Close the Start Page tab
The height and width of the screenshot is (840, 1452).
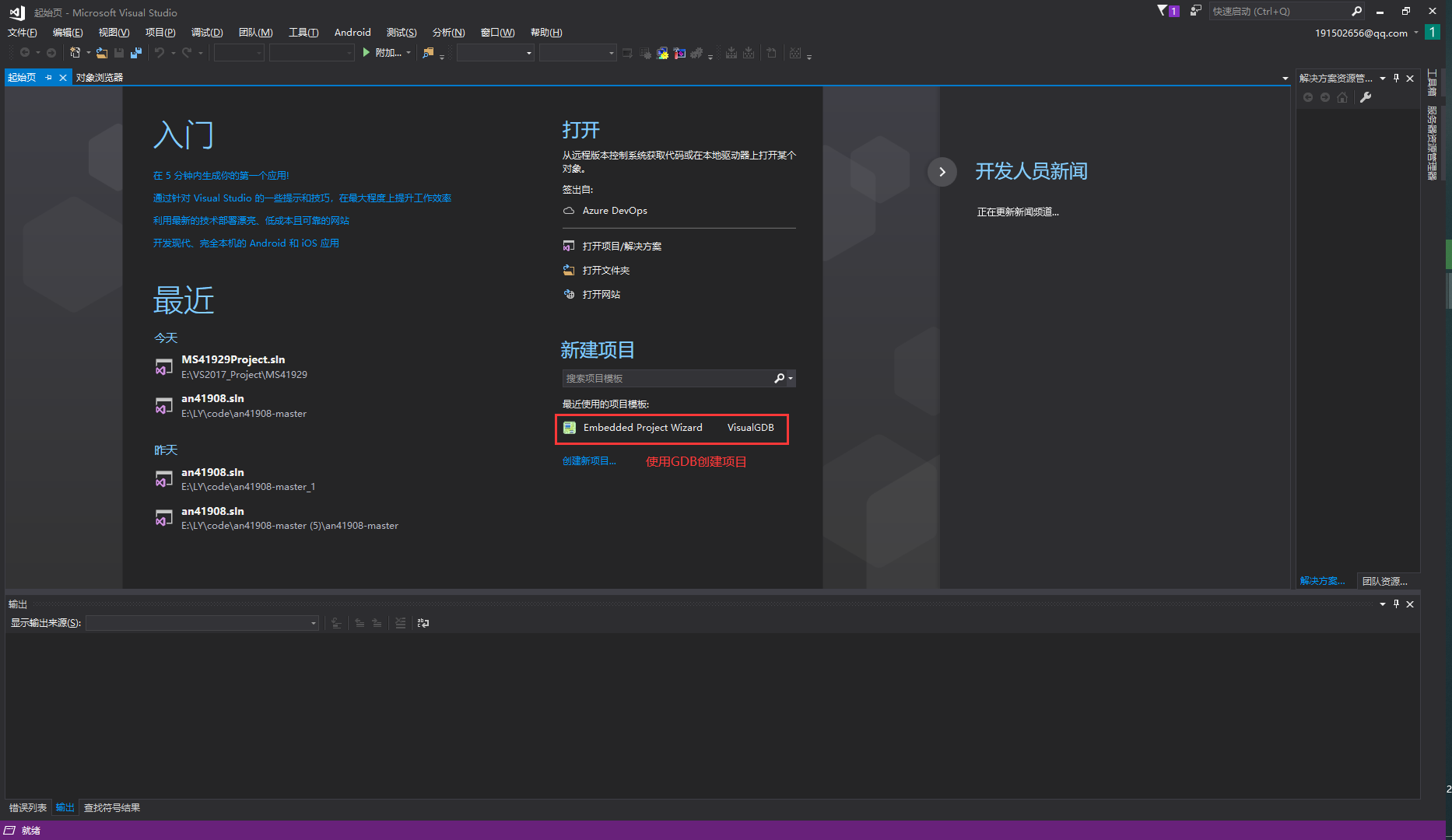[x=63, y=77]
